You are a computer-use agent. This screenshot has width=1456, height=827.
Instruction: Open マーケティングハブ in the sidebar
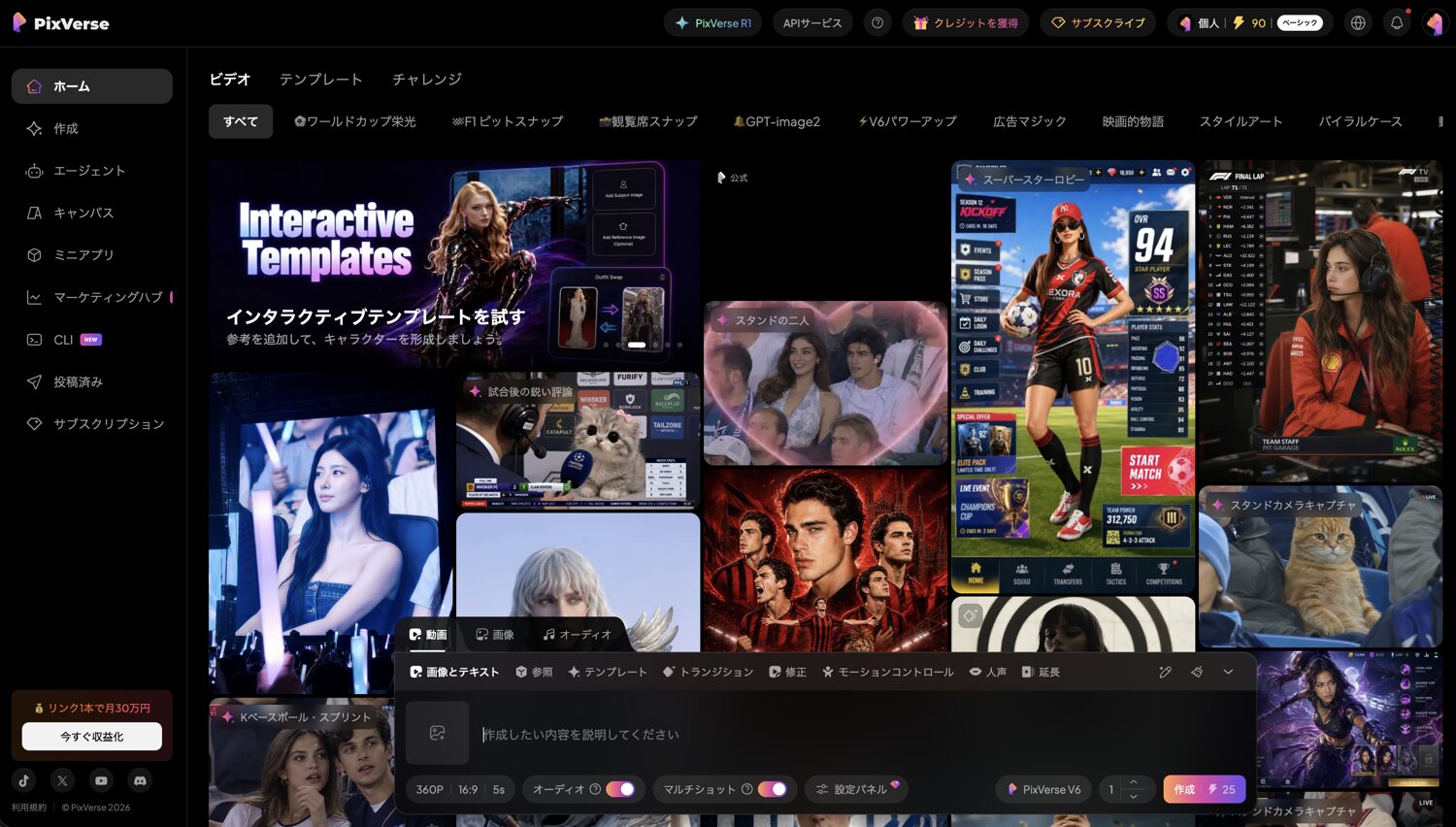(92, 297)
